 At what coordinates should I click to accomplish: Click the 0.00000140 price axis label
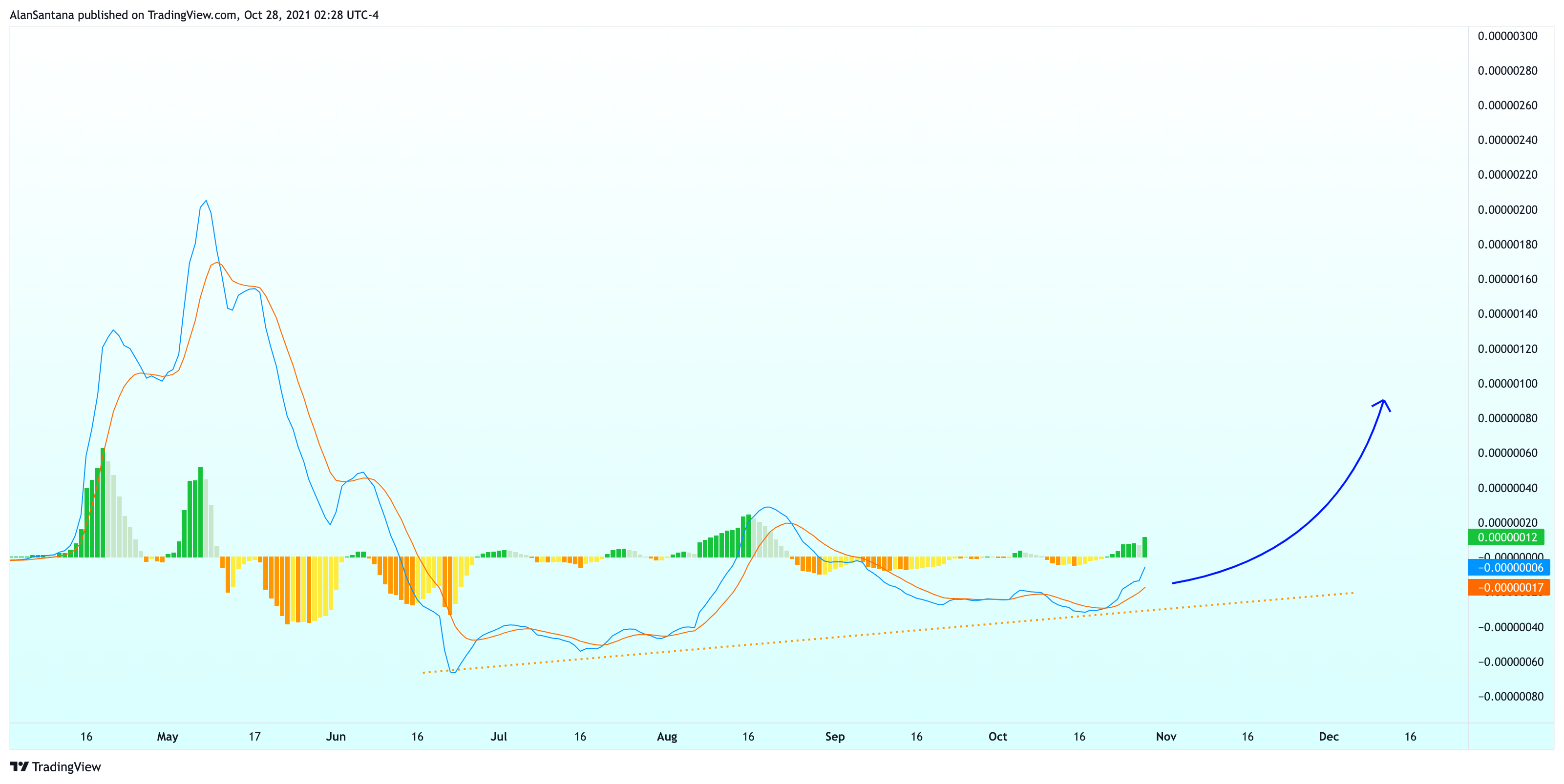coord(1507,314)
